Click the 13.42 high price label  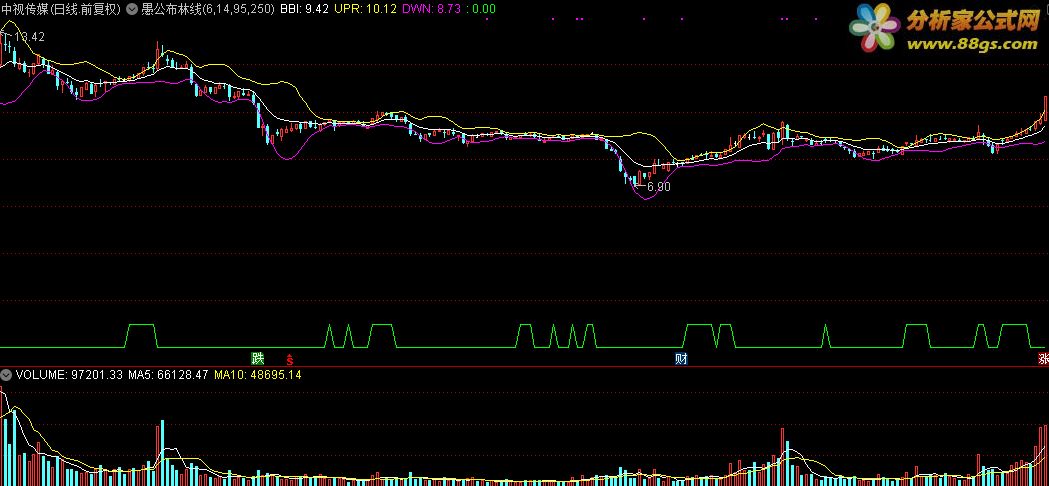(28, 37)
